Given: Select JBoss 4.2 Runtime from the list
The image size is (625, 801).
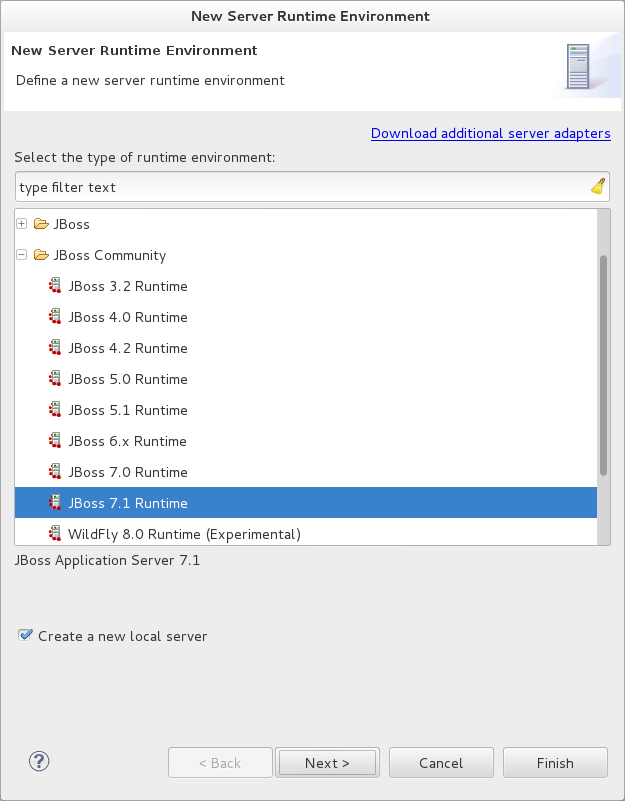Looking at the screenshot, I should pyautogui.click(x=127, y=348).
